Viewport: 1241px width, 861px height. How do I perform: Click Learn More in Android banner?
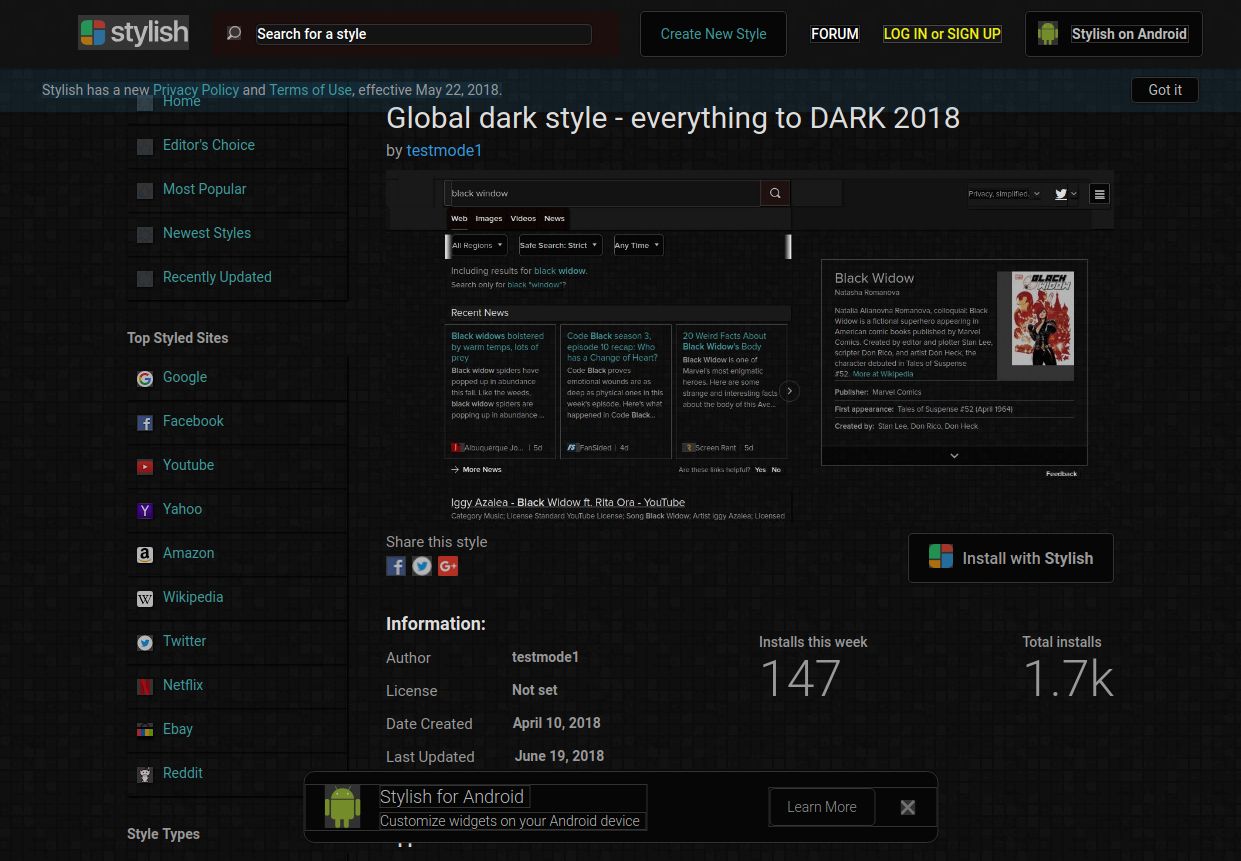click(822, 807)
